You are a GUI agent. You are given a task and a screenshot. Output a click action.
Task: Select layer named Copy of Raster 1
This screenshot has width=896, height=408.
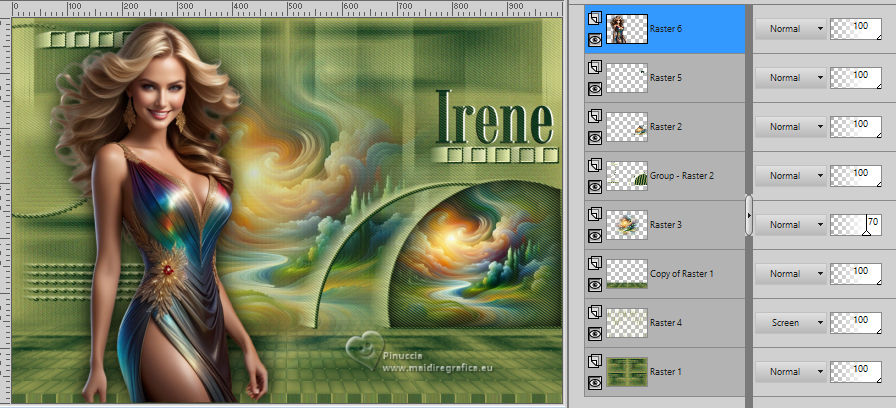[x=682, y=274]
